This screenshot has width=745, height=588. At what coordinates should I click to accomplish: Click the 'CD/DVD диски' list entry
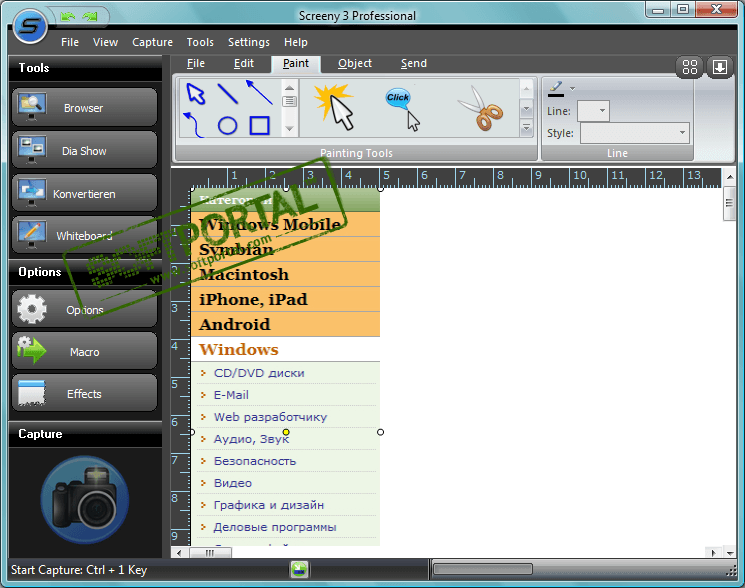pyautogui.click(x=259, y=373)
